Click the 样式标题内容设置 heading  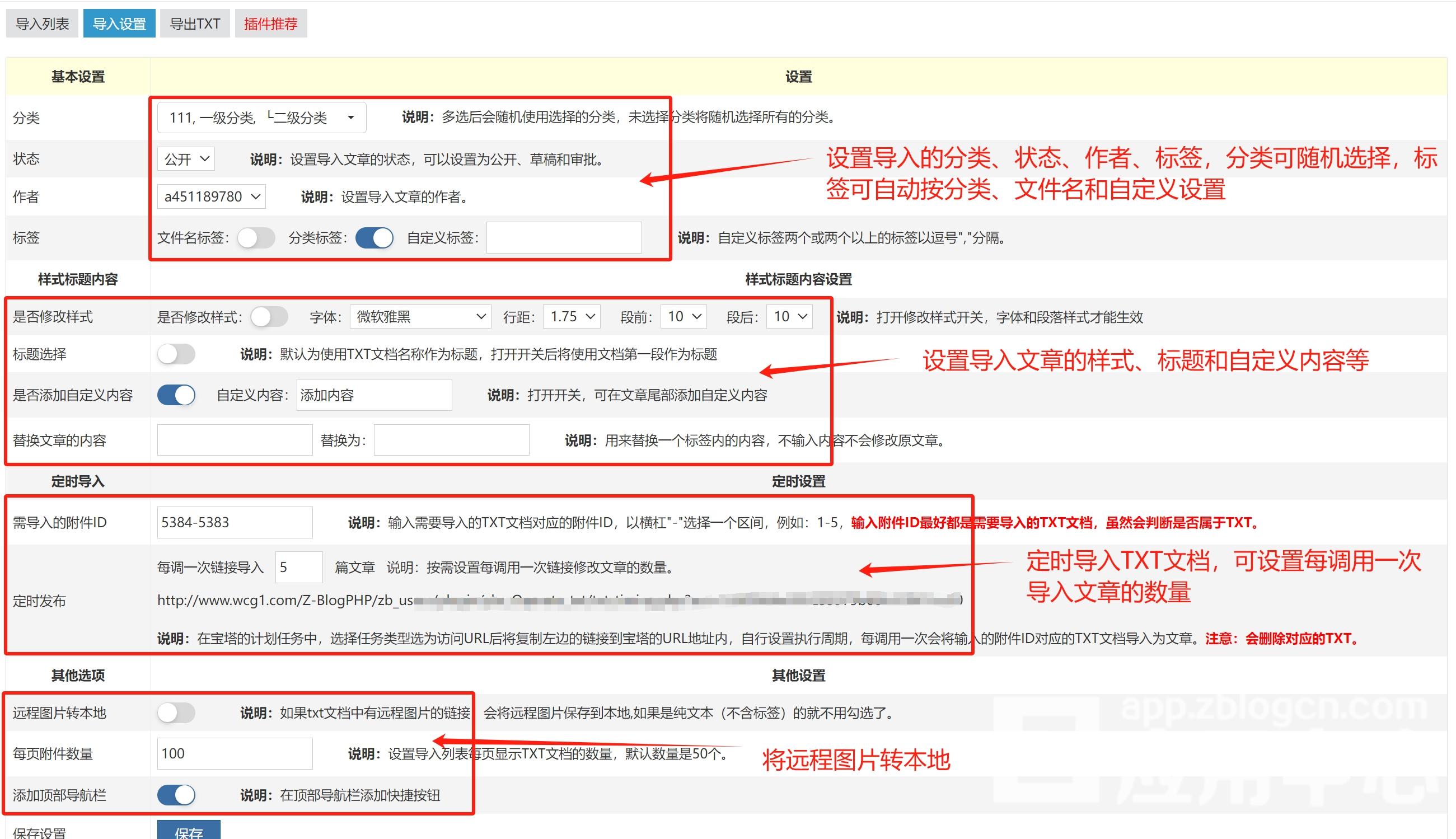tap(799, 279)
